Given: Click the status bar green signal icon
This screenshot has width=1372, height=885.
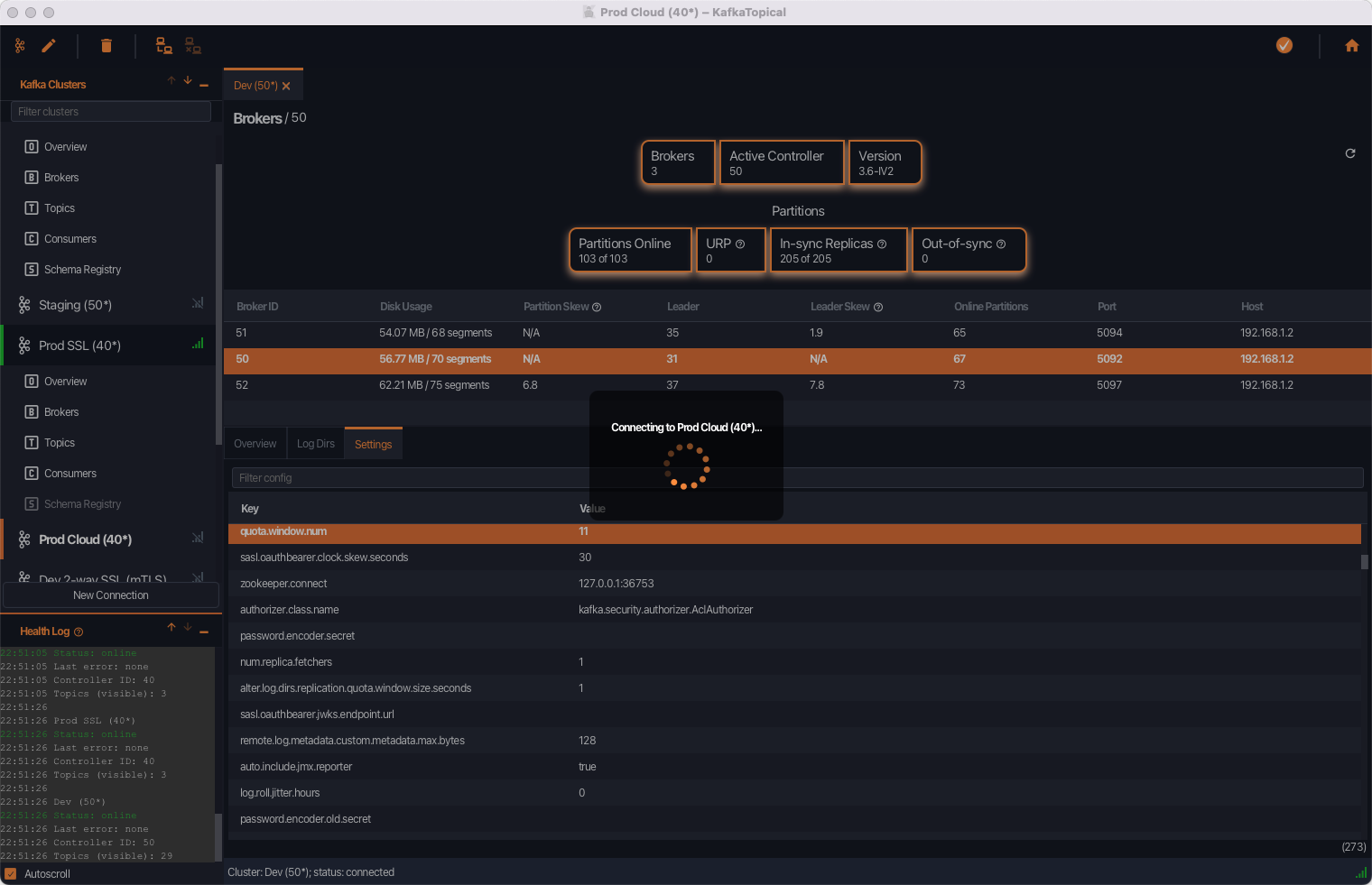Looking at the screenshot, I should point(1360,872).
